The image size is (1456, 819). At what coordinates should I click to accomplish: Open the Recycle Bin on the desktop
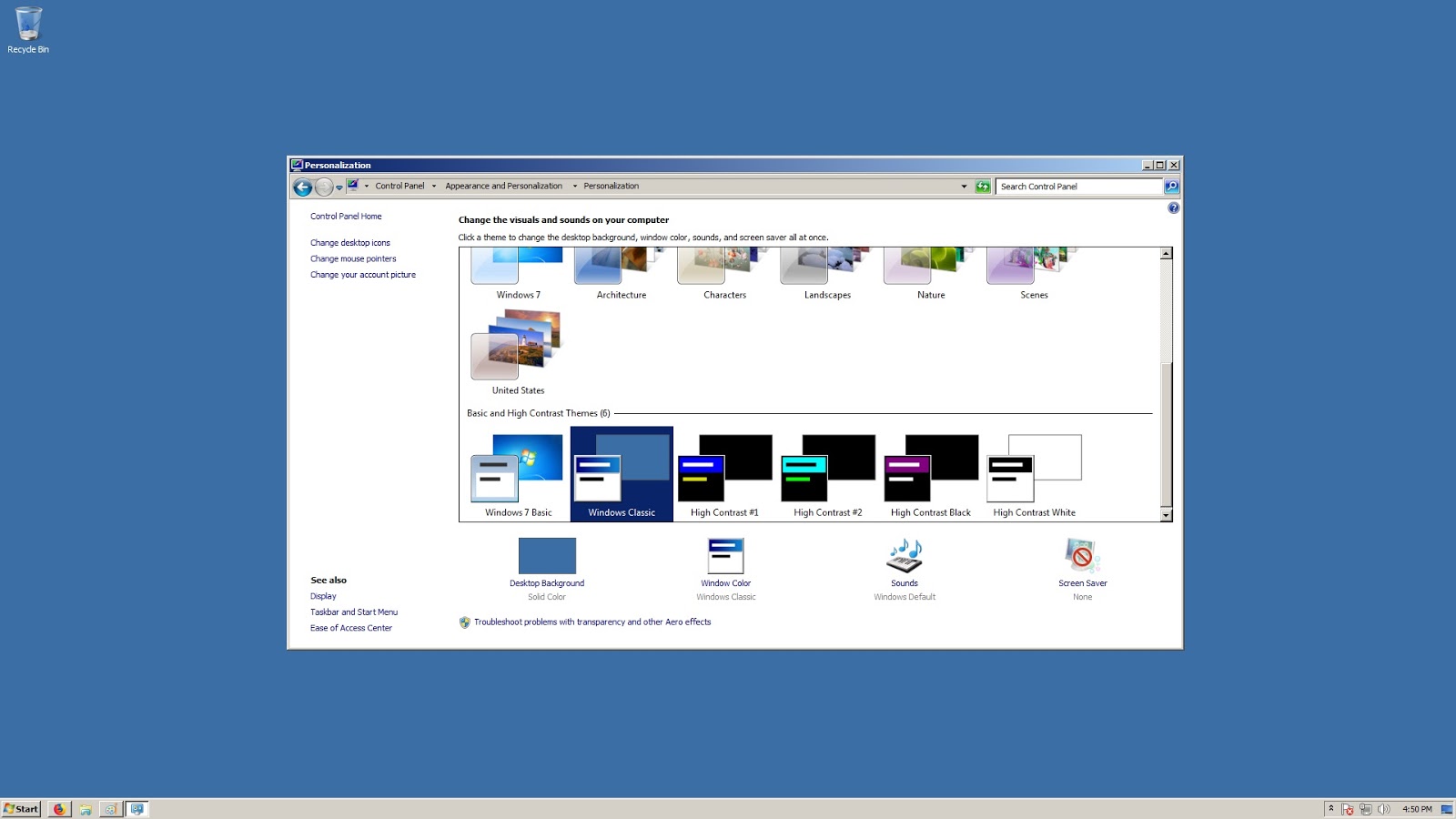(28, 23)
